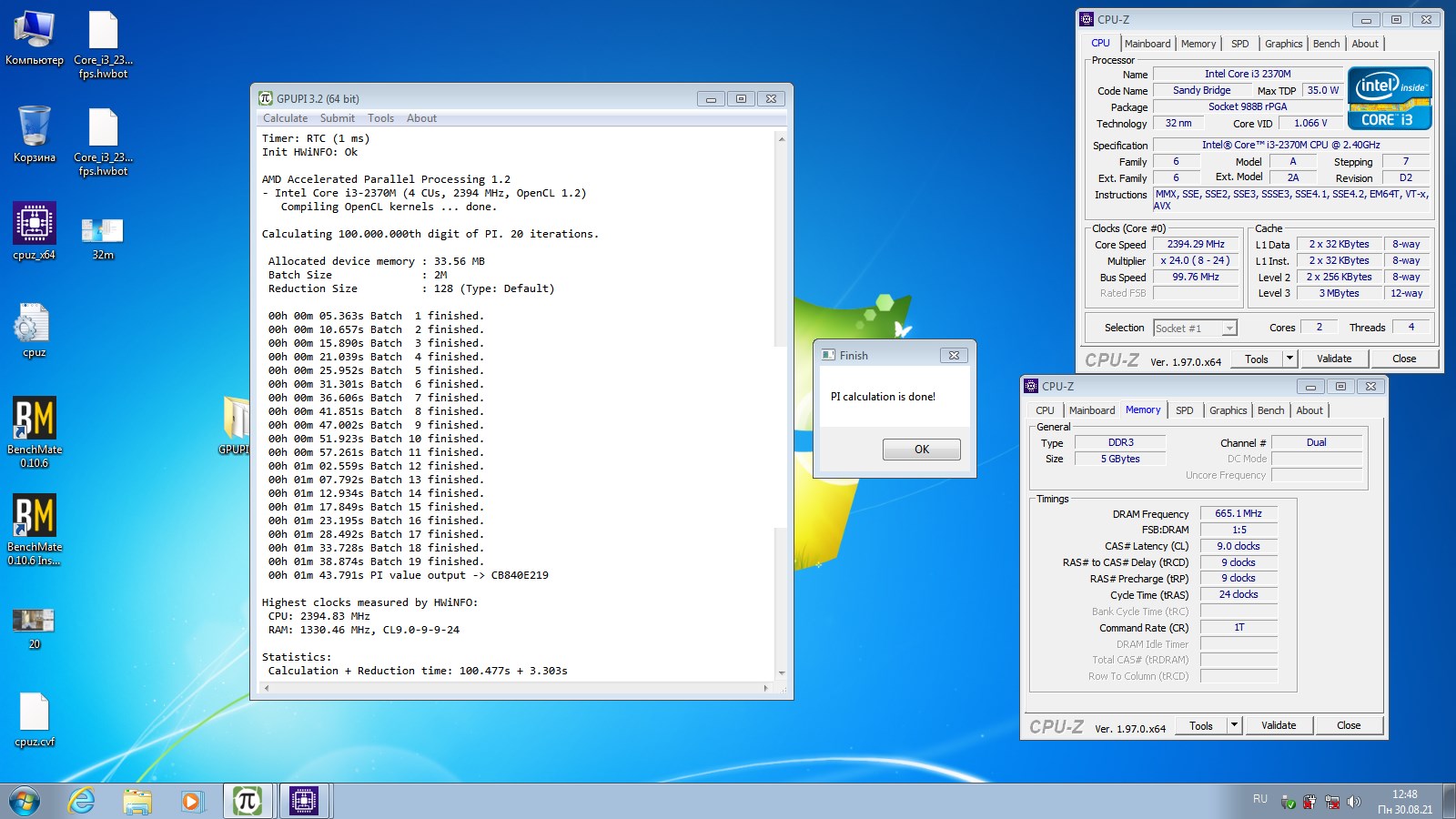Expand Tools dropdown arrow in upper CPU-Z

1289,359
